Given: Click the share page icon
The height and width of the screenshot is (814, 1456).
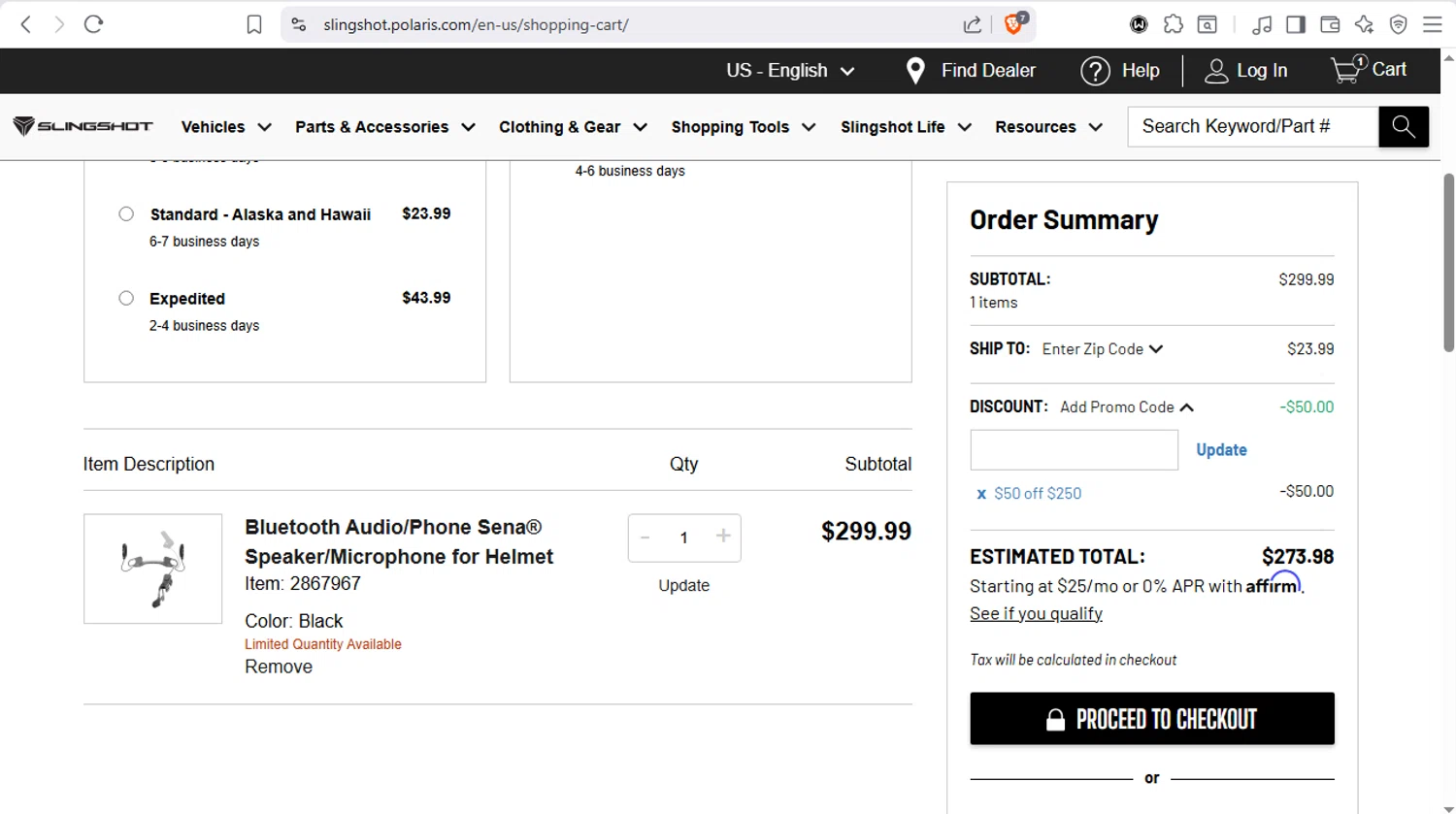Looking at the screenshot, I should pyautogui.click(x=972, y=24).
